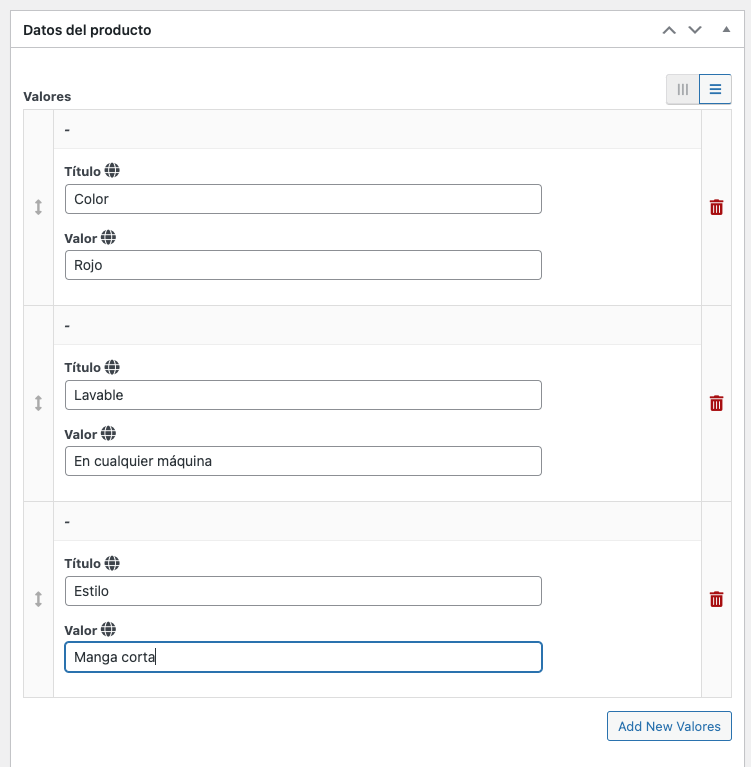The width and height of the screenshot is (751, 767).
Task: Remove the Estilo row using trash icon
Action: click(716, 599)
